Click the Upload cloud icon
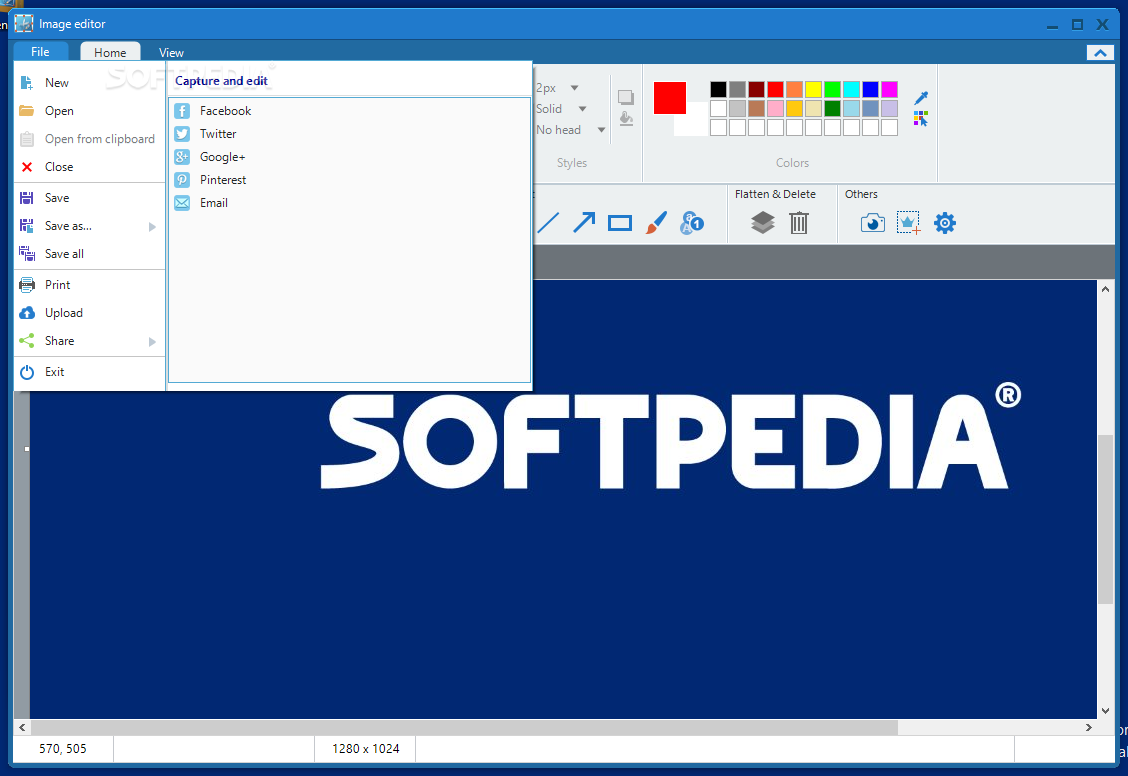This screenshot has height=776, width=1128. click(27, 313)
